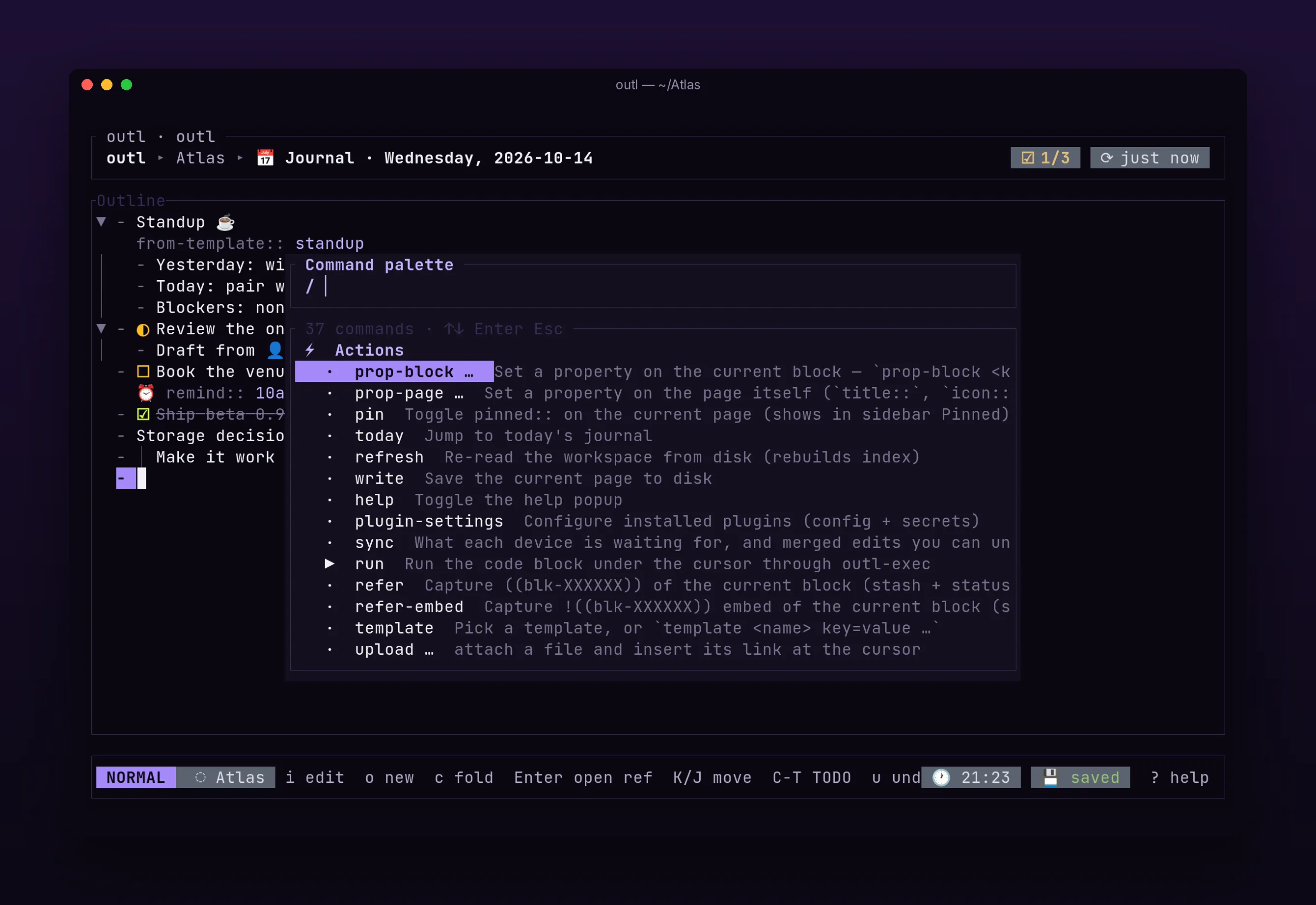
Task: Click the calendar icon before Journal
Action: 265,158
